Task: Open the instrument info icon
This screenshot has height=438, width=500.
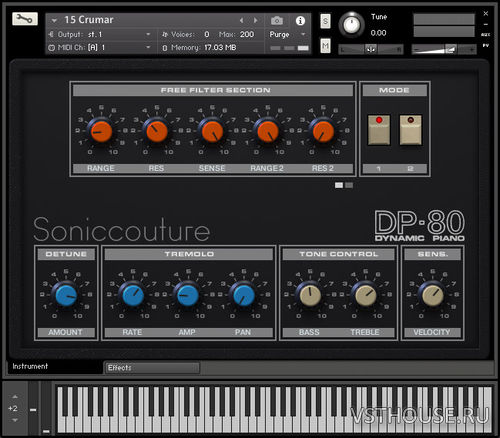Action: pos(300,21)
